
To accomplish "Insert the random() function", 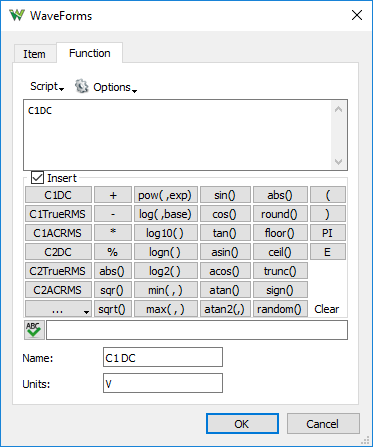I will 280,309.
